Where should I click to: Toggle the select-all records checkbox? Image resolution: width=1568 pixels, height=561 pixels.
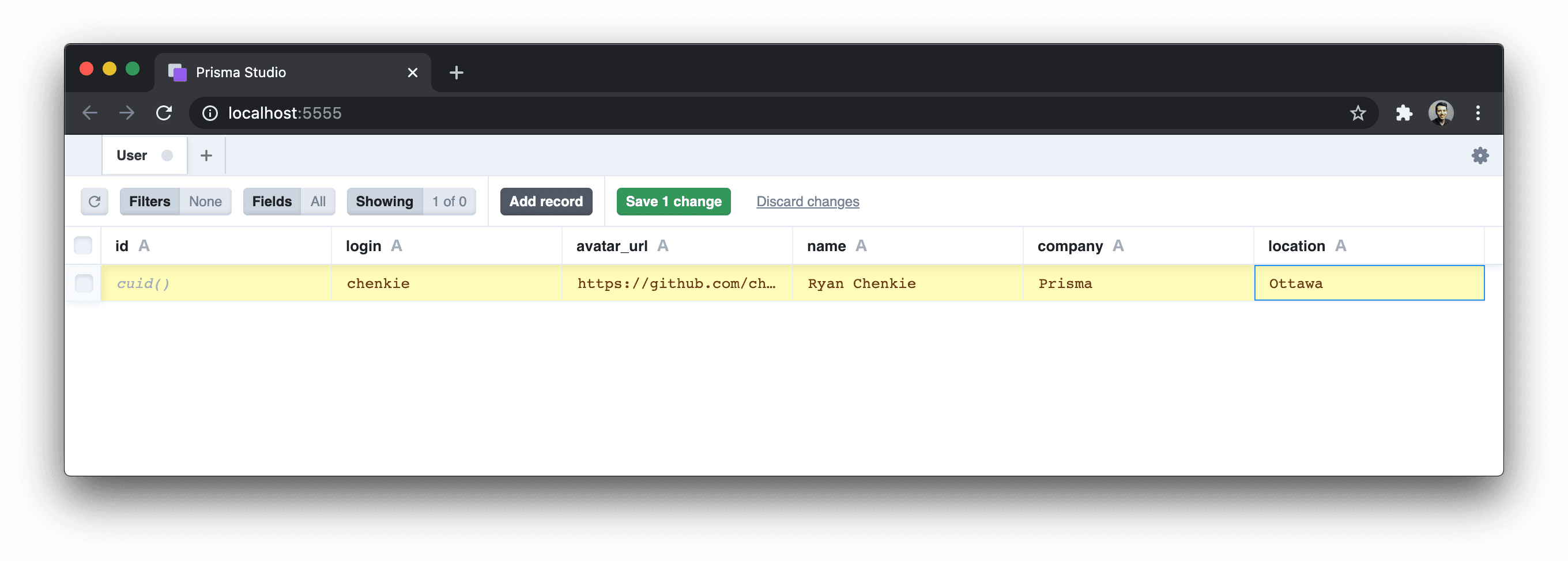84,245
